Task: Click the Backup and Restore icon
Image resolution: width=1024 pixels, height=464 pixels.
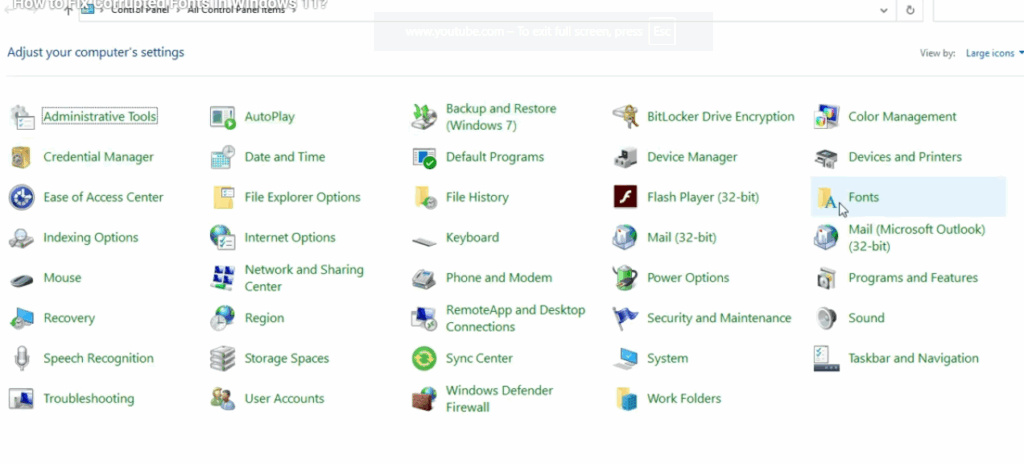Action: [424, 117]
